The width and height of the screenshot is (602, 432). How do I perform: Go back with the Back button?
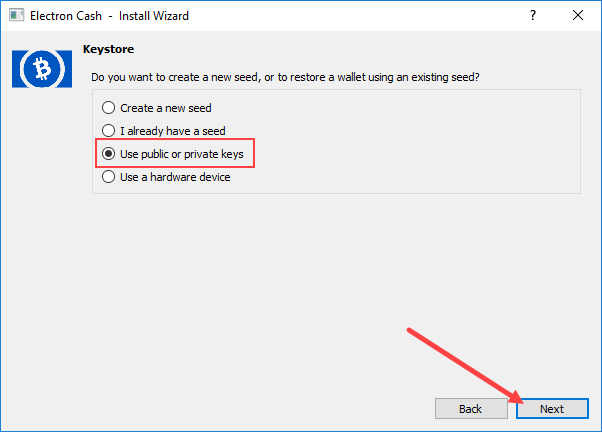(x=471, y=409)
